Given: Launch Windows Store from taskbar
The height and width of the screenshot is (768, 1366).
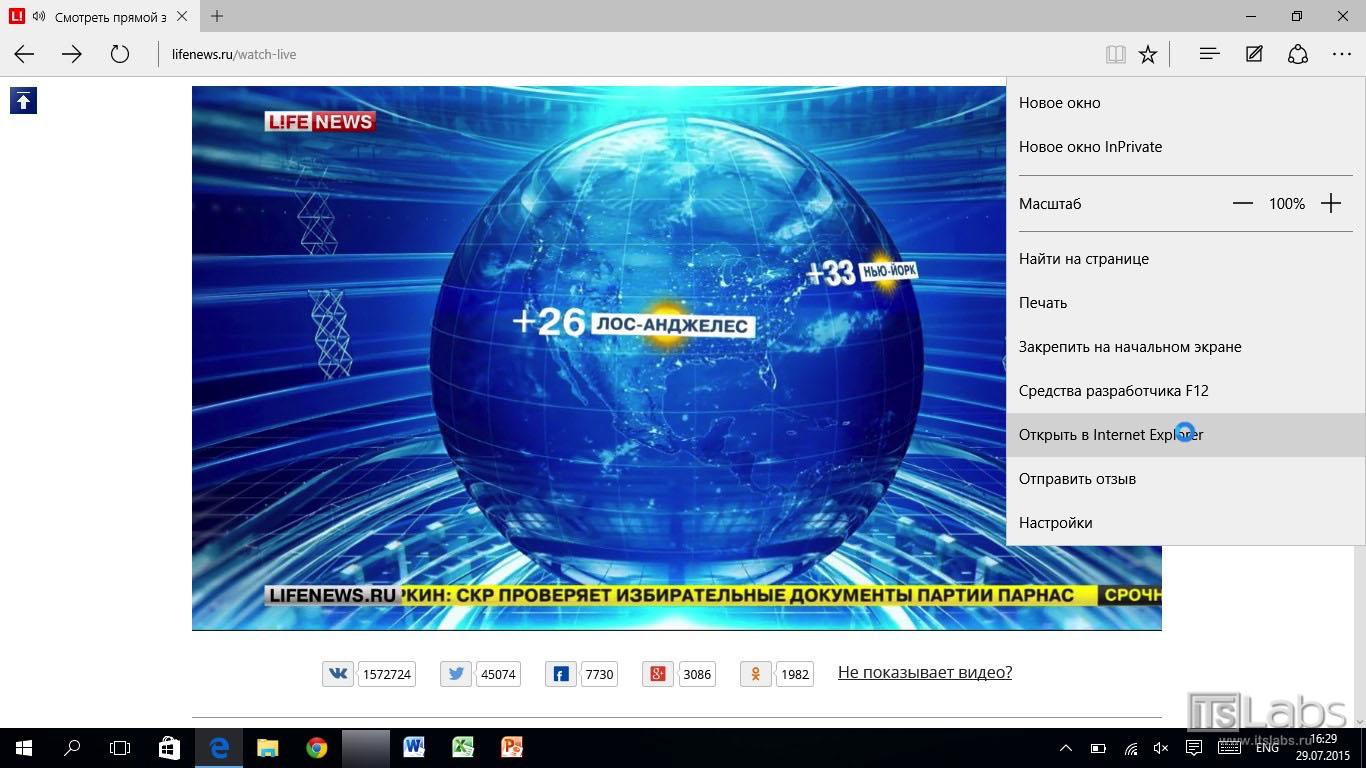Looking at the screenshot, I should [170, 747].
